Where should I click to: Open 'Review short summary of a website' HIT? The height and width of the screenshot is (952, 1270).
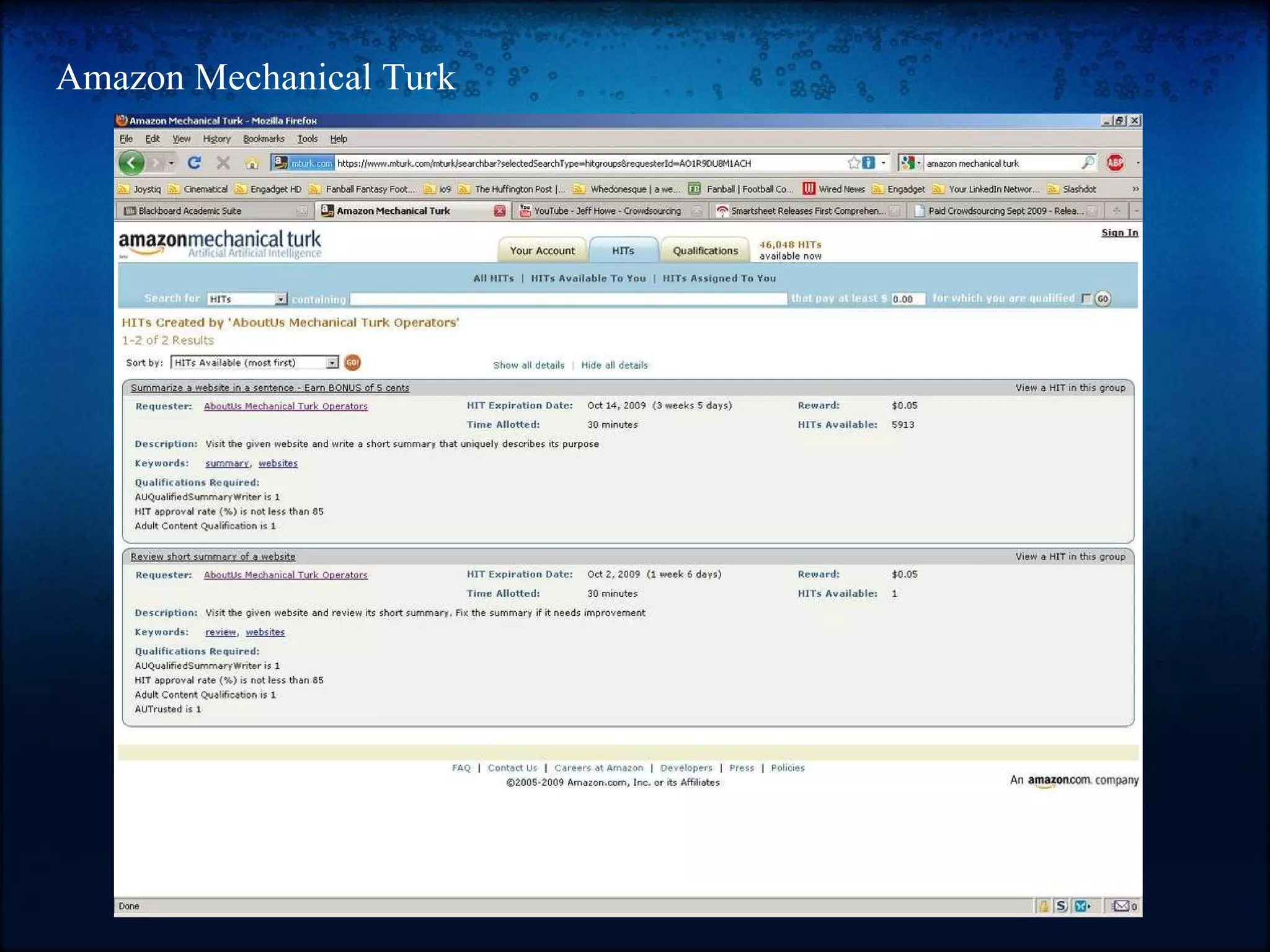pyautogui.click(x=213, y=557)
